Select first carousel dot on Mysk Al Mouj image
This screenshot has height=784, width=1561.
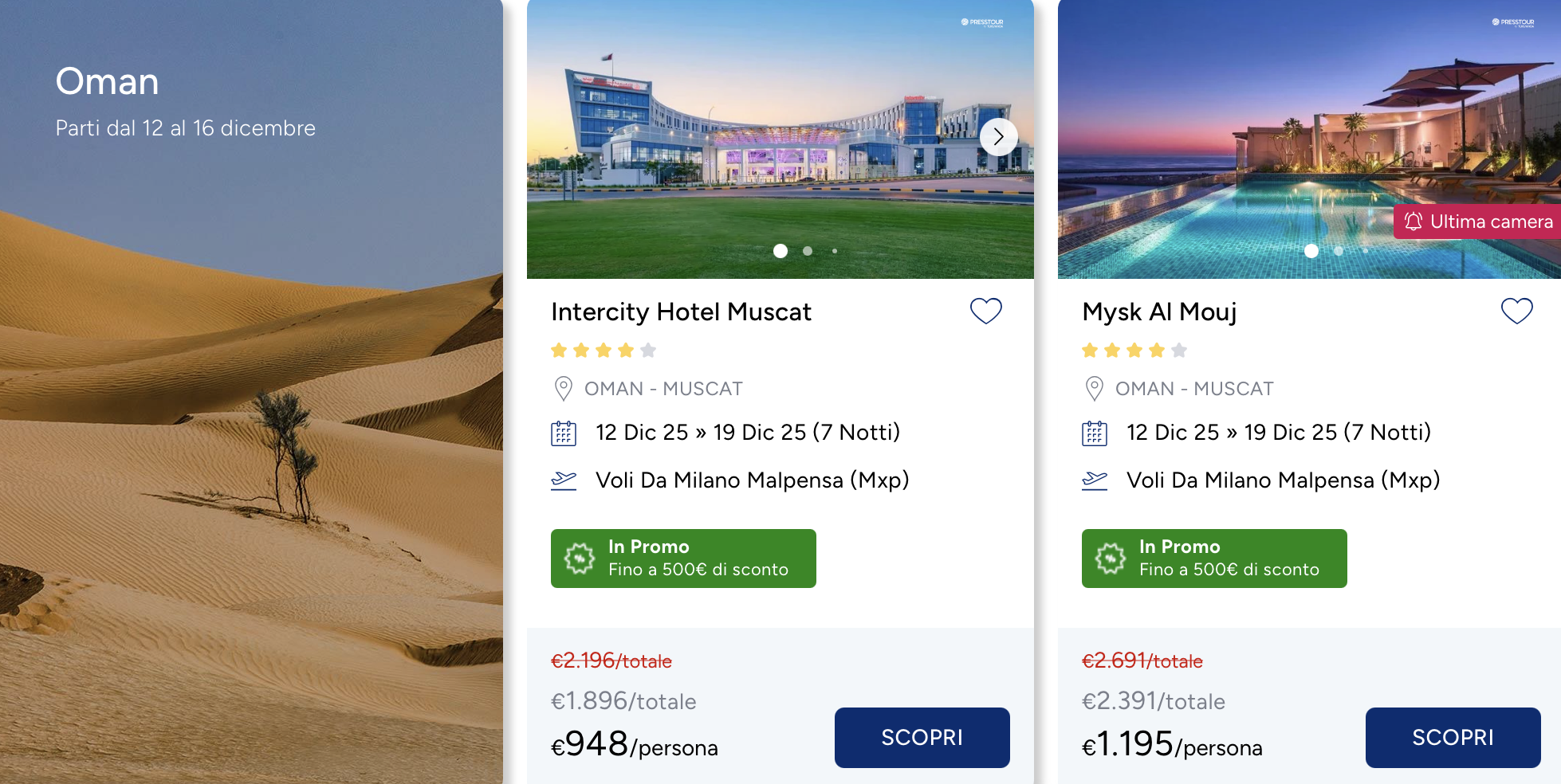click(x=1311, y=251)
